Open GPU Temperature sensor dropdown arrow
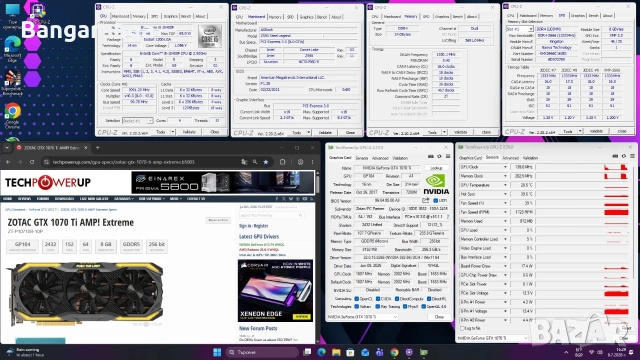 (x=505, y=185)
